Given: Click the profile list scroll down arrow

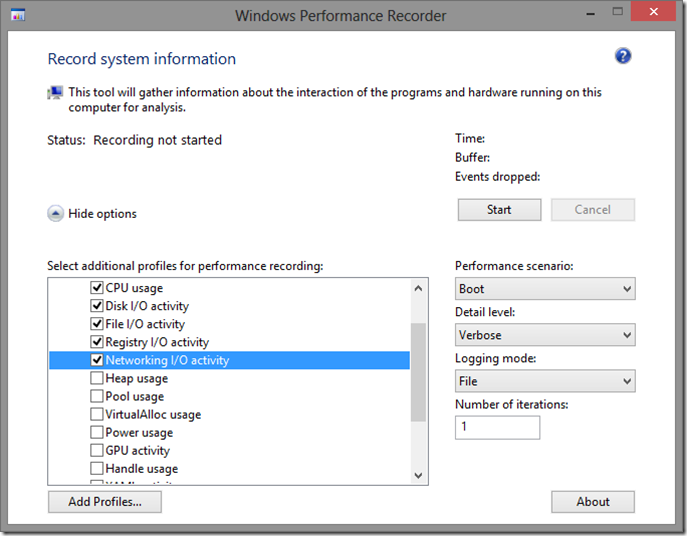Looking at the screenshot, I should point(418,476).
